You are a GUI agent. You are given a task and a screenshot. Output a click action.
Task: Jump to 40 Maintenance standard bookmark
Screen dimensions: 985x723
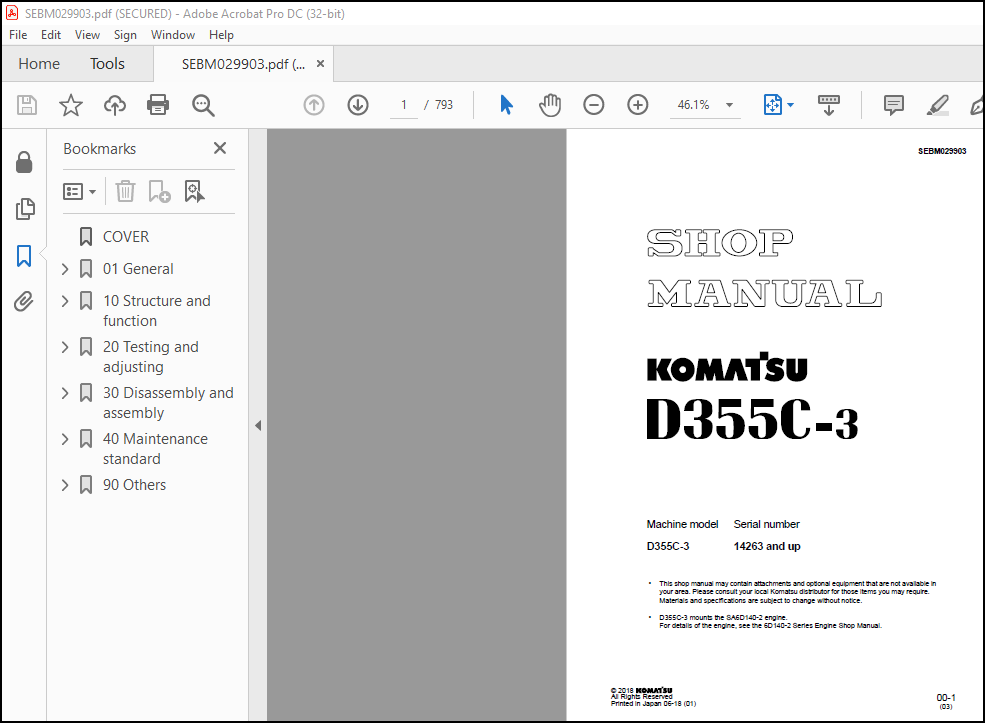[x=155, y=448]
